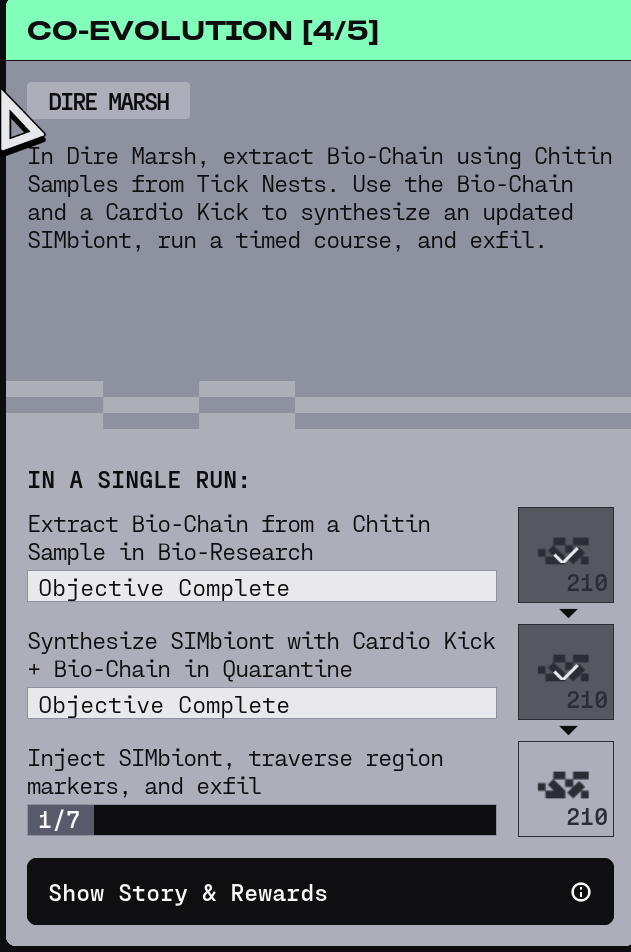Screen dimensions: 631x952
Task: Click the IN A SINGLE RUN heading
Action: point(138,480)
